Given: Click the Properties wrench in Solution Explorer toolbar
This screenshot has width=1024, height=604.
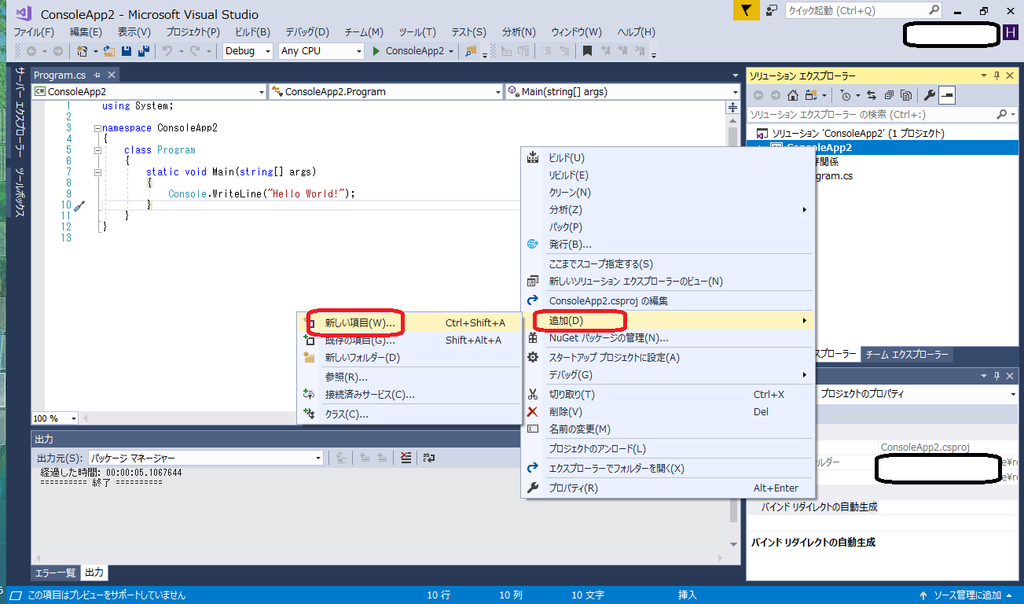Looking at the screenshot, I should pyautogui.click(x=929, y=95).
